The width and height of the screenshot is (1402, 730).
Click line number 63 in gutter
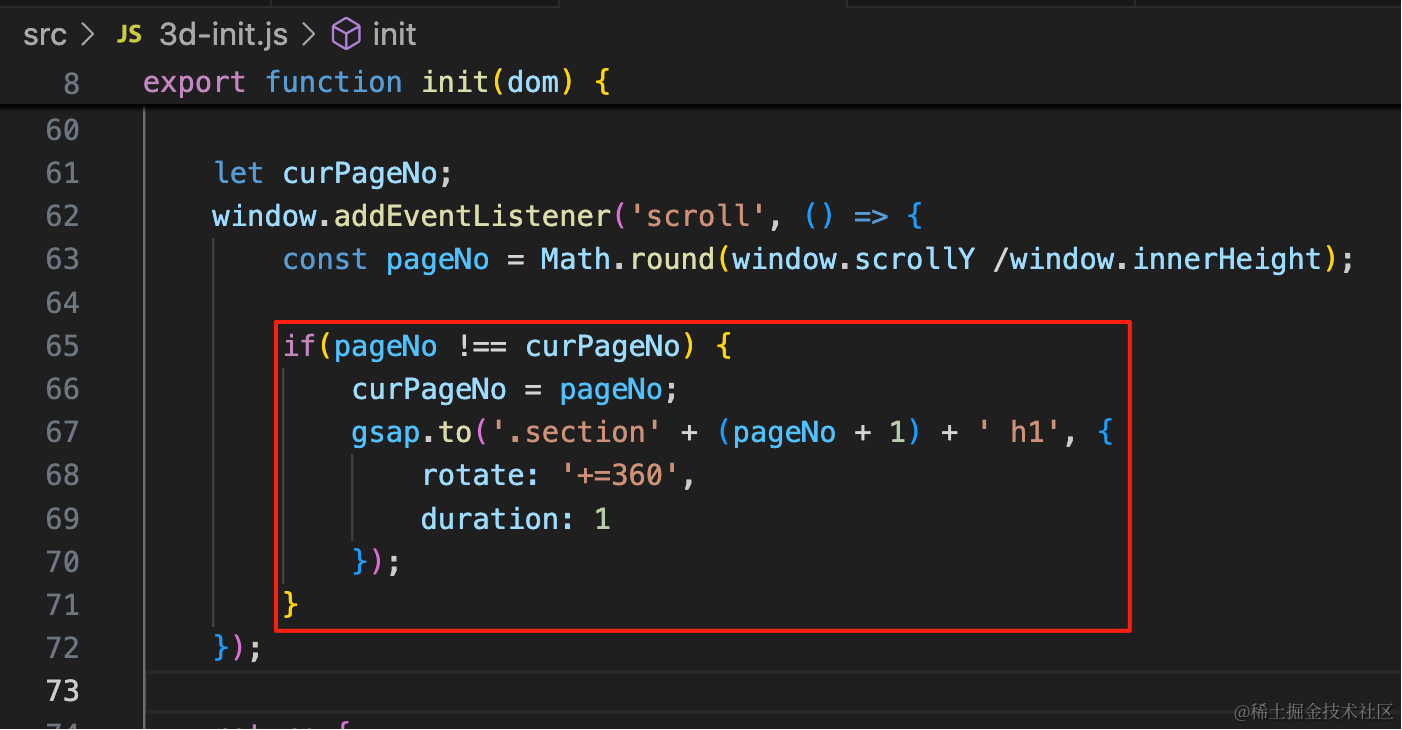[63, 260]
